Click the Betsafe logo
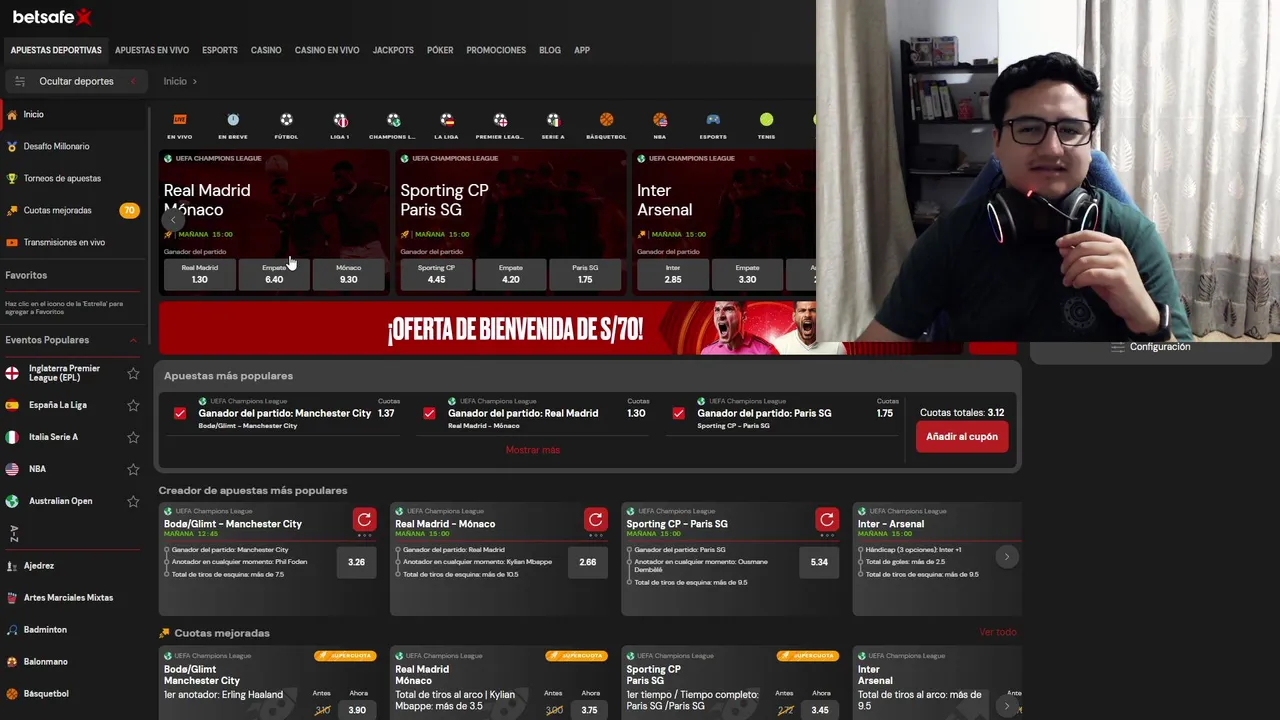This screenshot has width=1280, height=720. coord(51,17)
